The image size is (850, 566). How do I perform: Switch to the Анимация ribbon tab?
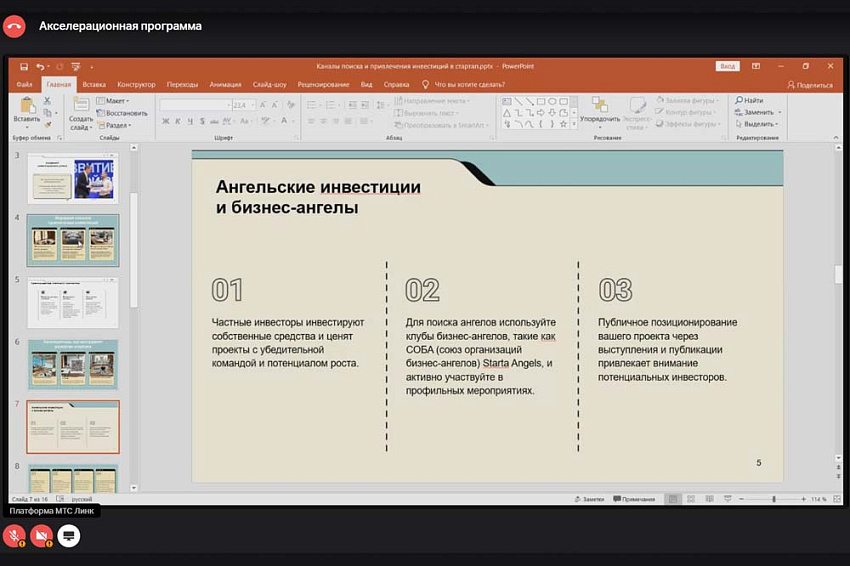pos(225,85)
